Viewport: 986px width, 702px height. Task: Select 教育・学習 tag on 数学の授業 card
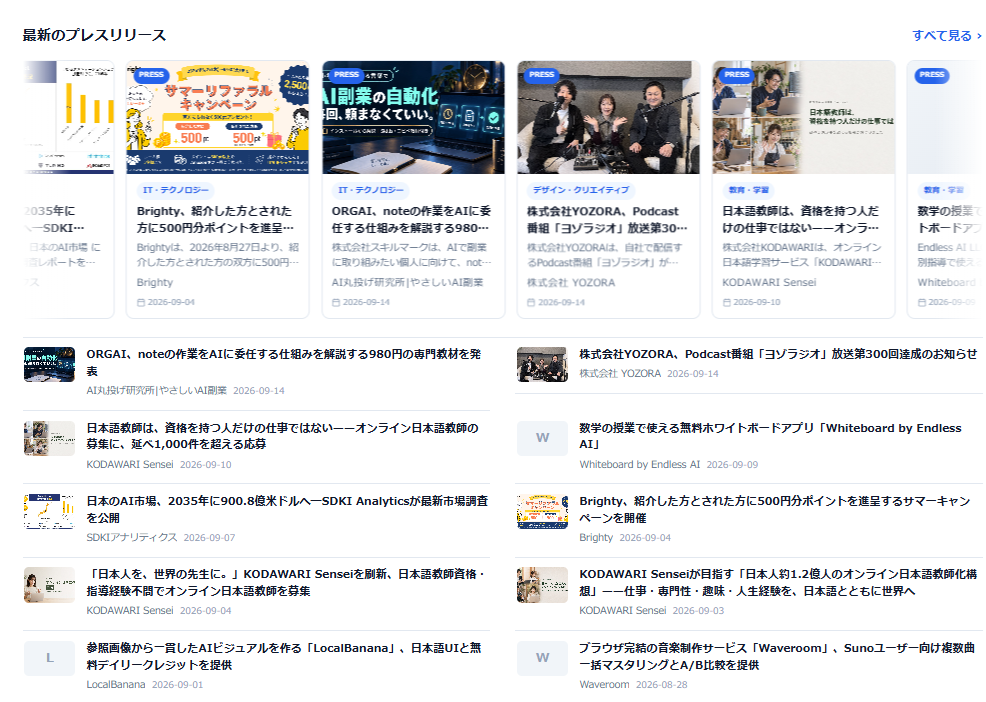click(943, 190)
